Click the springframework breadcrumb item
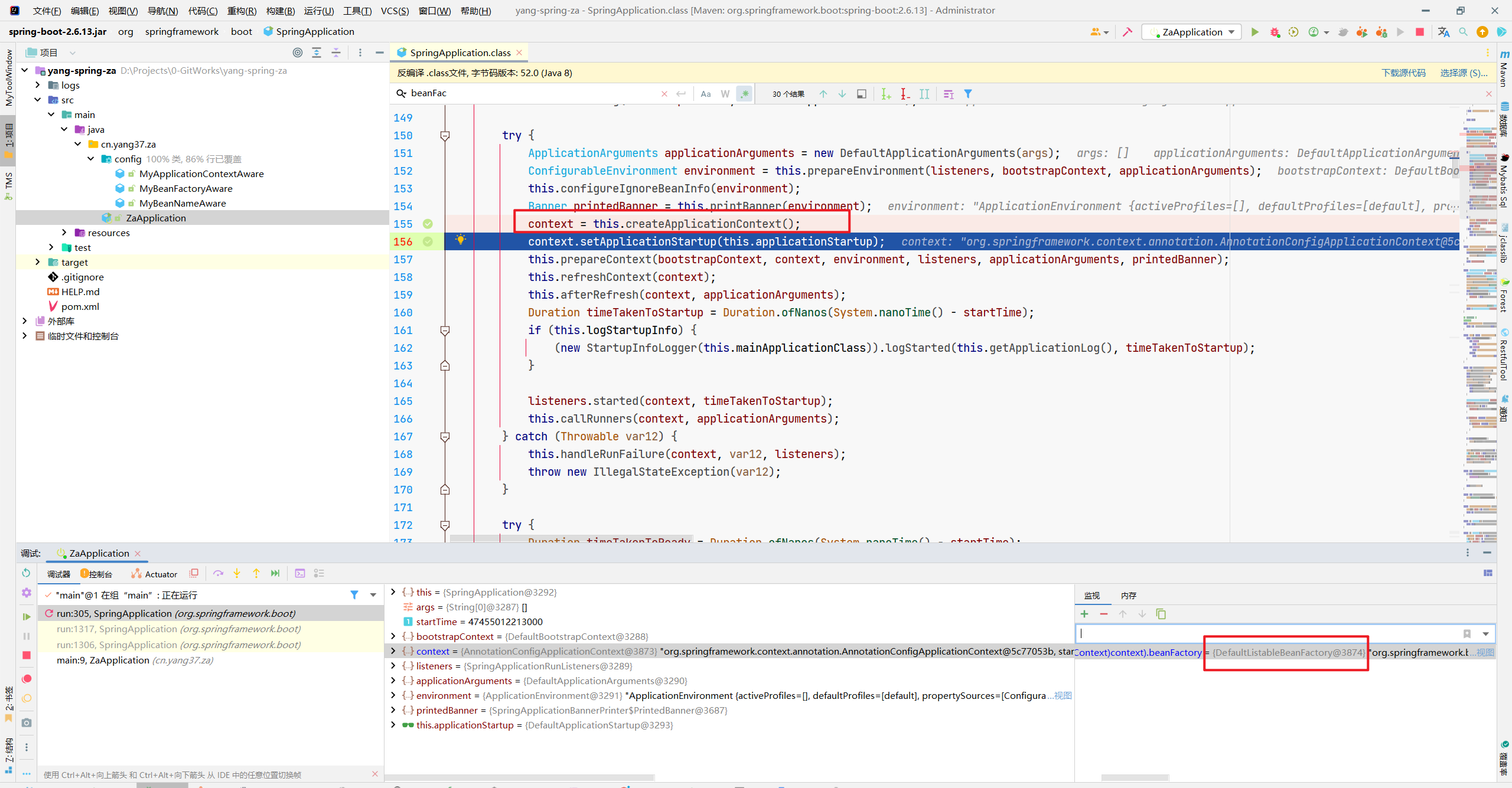1512x788 pixels. tap(182, 32)
